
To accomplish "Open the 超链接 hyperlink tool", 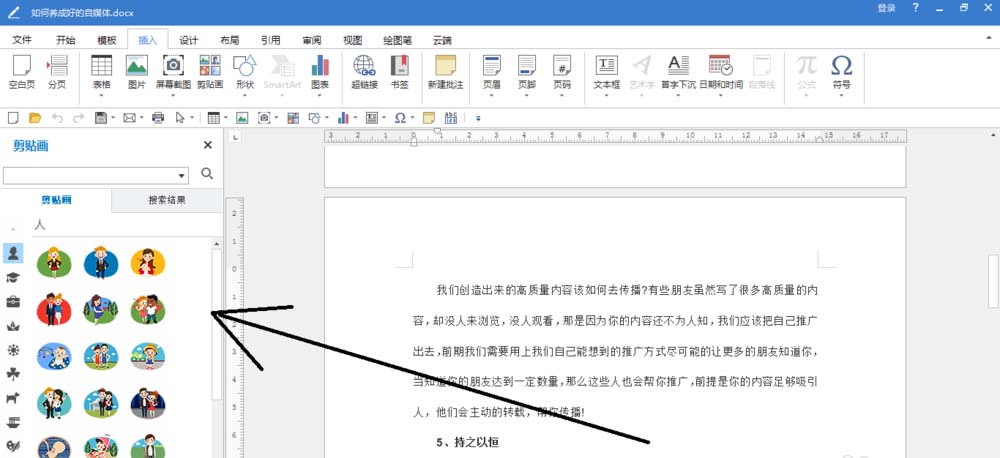I will [x=364, y=71].
